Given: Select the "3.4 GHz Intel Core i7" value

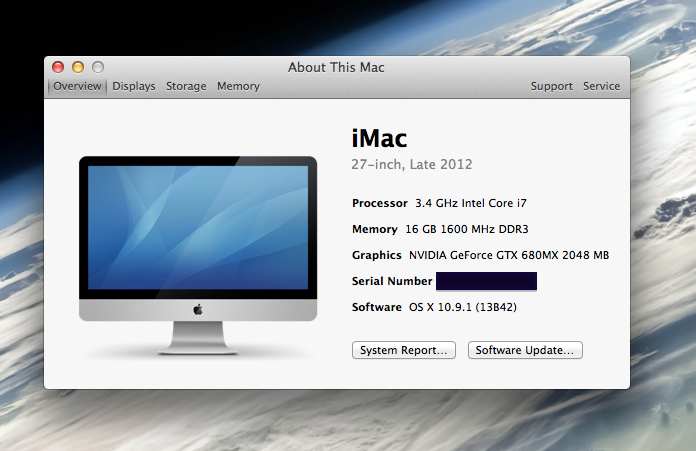Looking at the screenshot, I should [x=471, y=203].
